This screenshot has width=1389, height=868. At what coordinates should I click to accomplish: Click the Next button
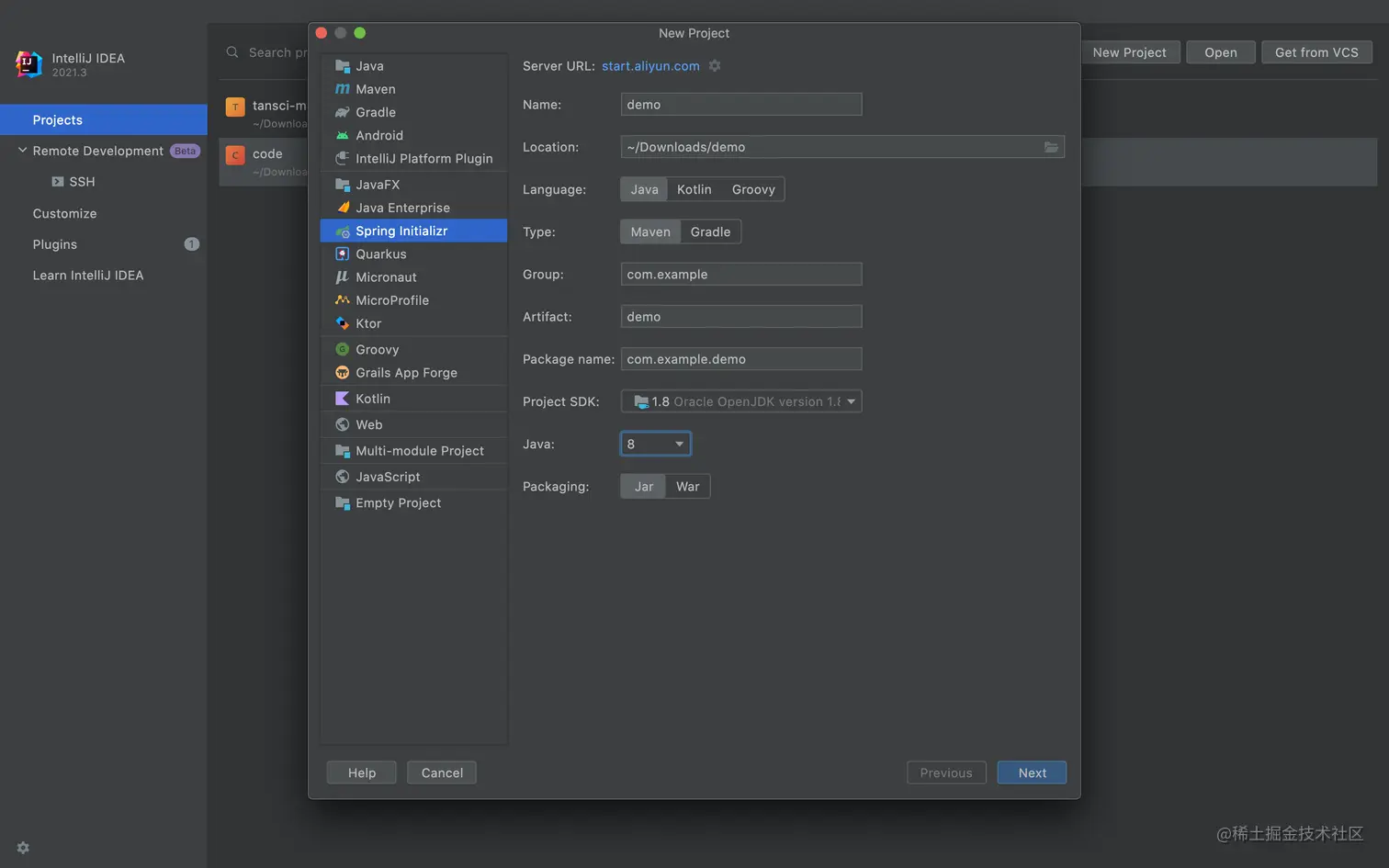tap(1032, 773)
